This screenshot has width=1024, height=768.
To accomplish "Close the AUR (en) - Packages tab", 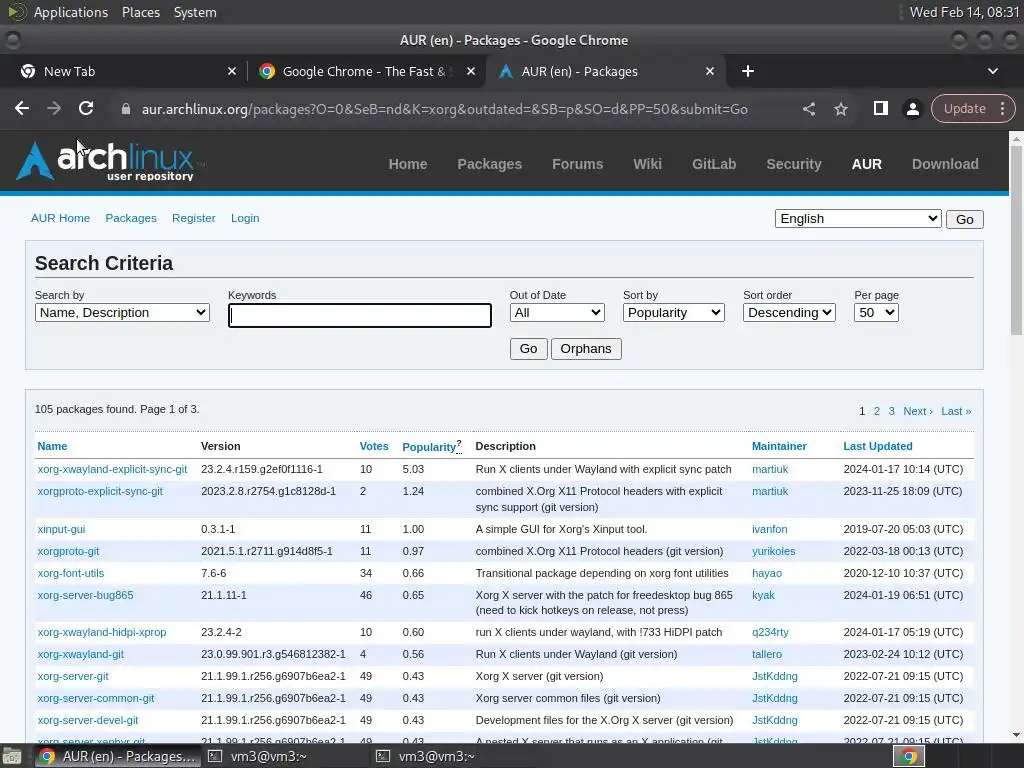I will point(709,71).
